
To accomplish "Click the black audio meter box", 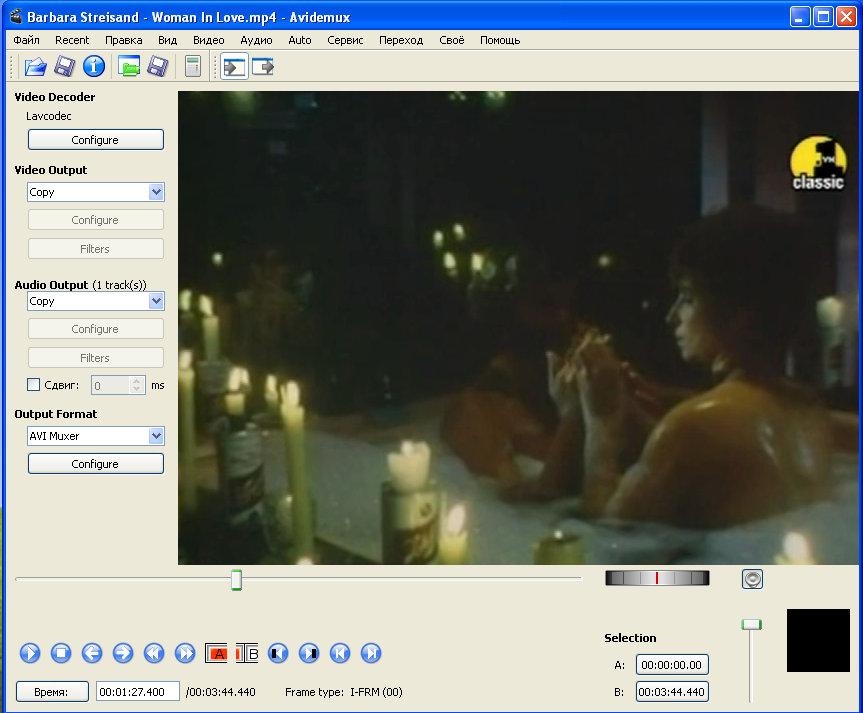I will pyautogui.click(x=818, y=640).
